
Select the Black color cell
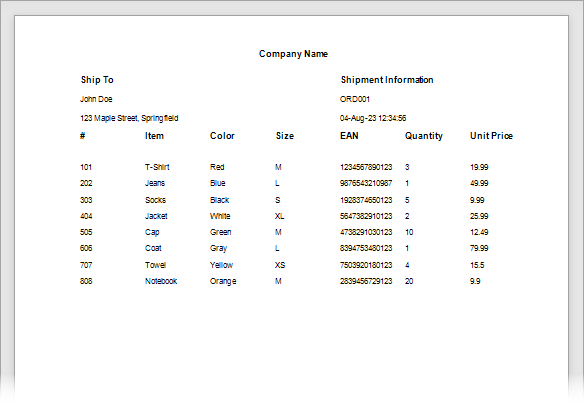pos(220,200)
